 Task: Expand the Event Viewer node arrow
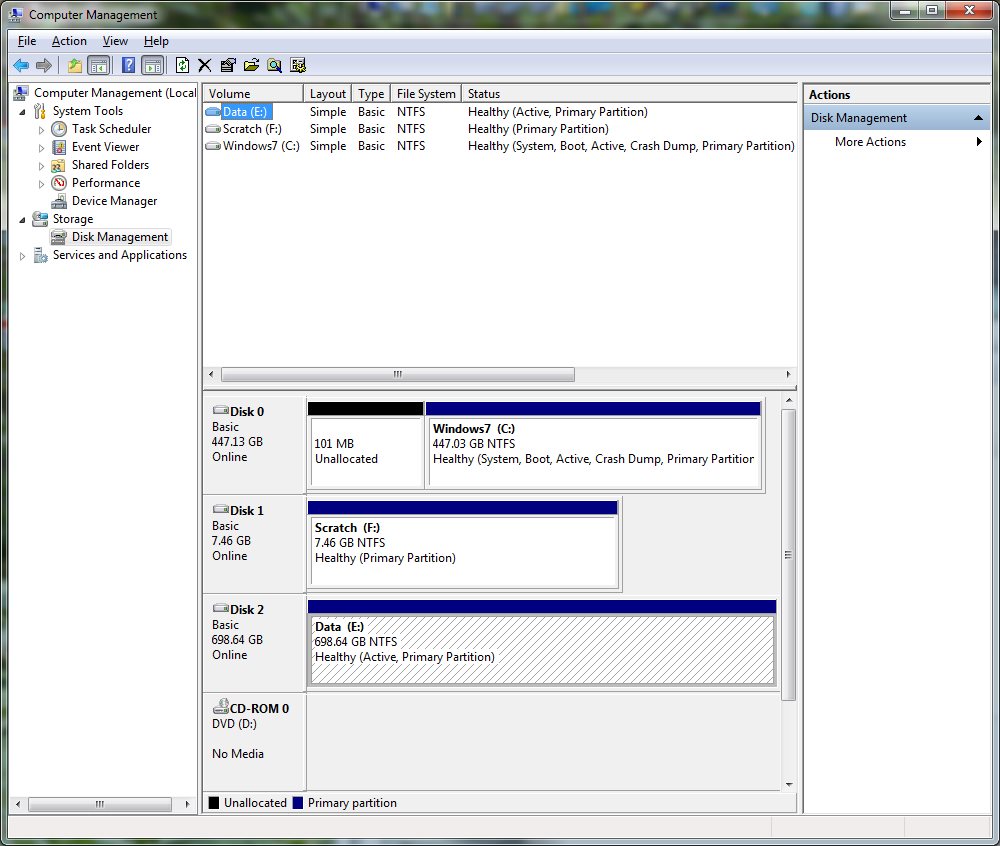(41, 148)
